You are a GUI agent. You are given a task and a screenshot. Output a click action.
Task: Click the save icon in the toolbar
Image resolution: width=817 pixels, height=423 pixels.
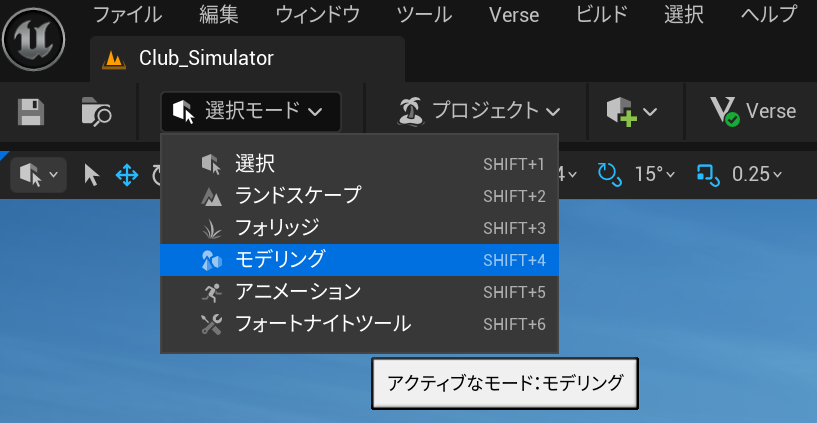32,111
